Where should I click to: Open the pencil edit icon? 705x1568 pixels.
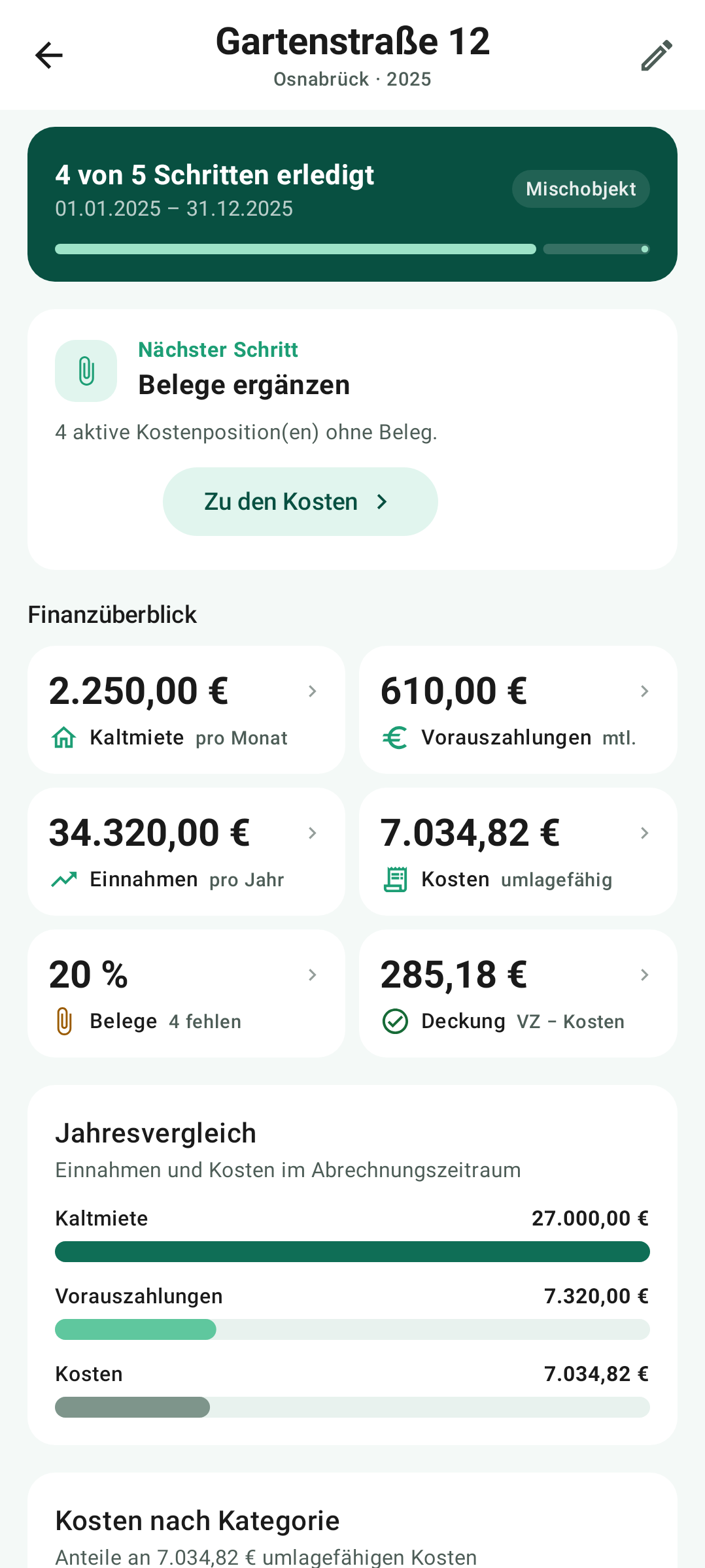tap(657, 55)
